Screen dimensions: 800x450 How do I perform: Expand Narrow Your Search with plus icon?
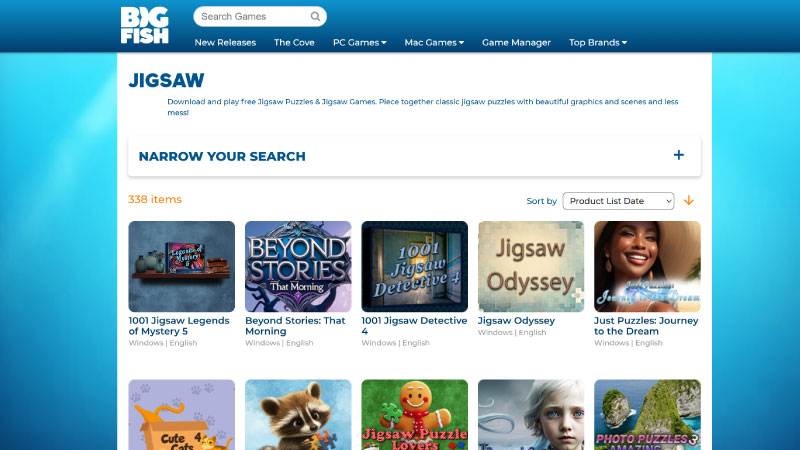pos(679,155)
